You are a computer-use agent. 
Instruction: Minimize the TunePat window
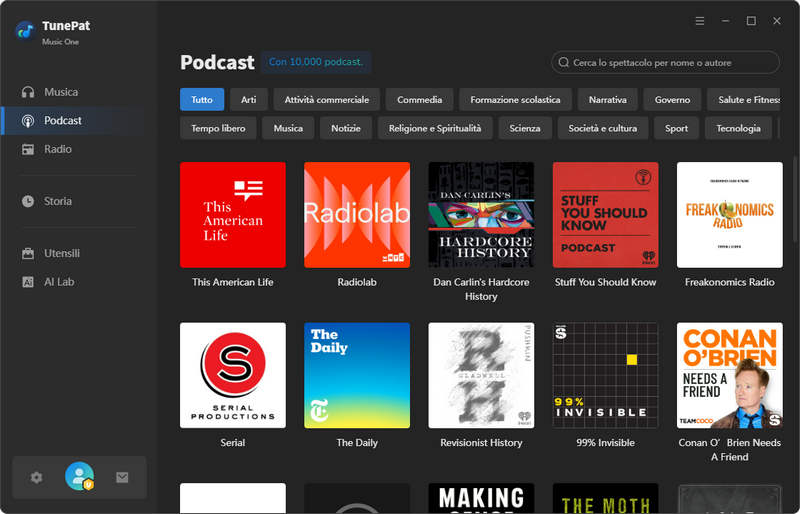tap(726, 21)
